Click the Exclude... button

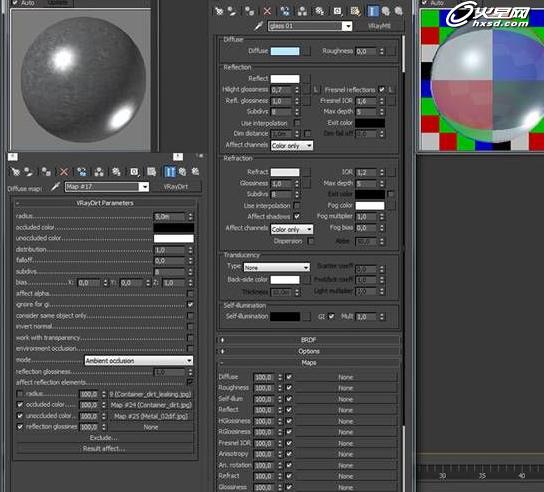pyautogui.click(x=104, y=438)
